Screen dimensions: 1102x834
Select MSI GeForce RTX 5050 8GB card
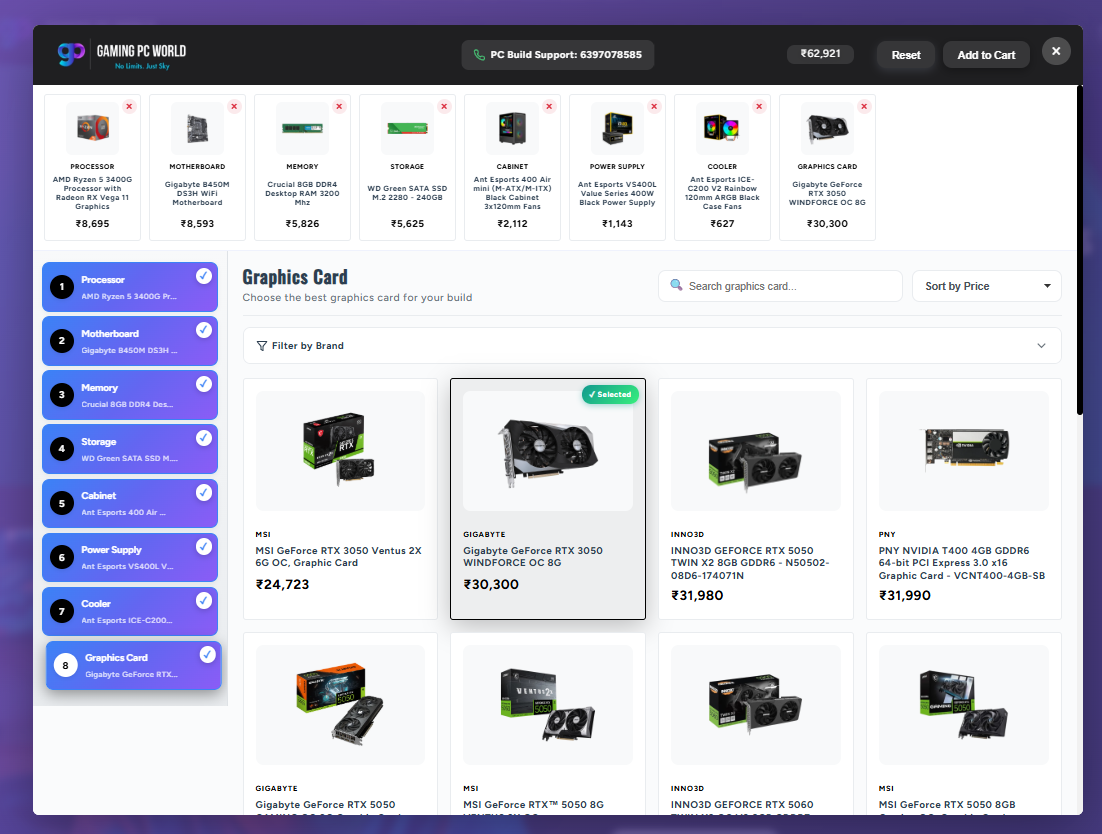click(x=964, y=724)
